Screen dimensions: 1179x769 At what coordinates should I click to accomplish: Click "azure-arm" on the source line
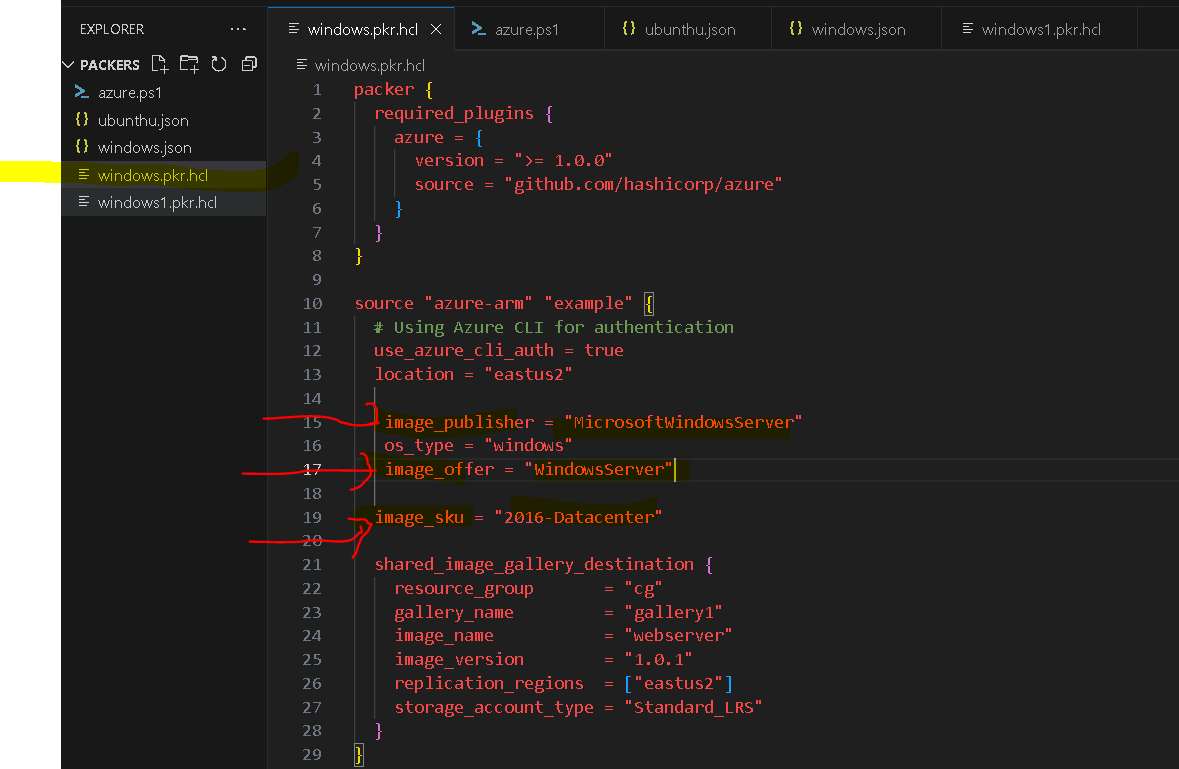coord(478,304)
